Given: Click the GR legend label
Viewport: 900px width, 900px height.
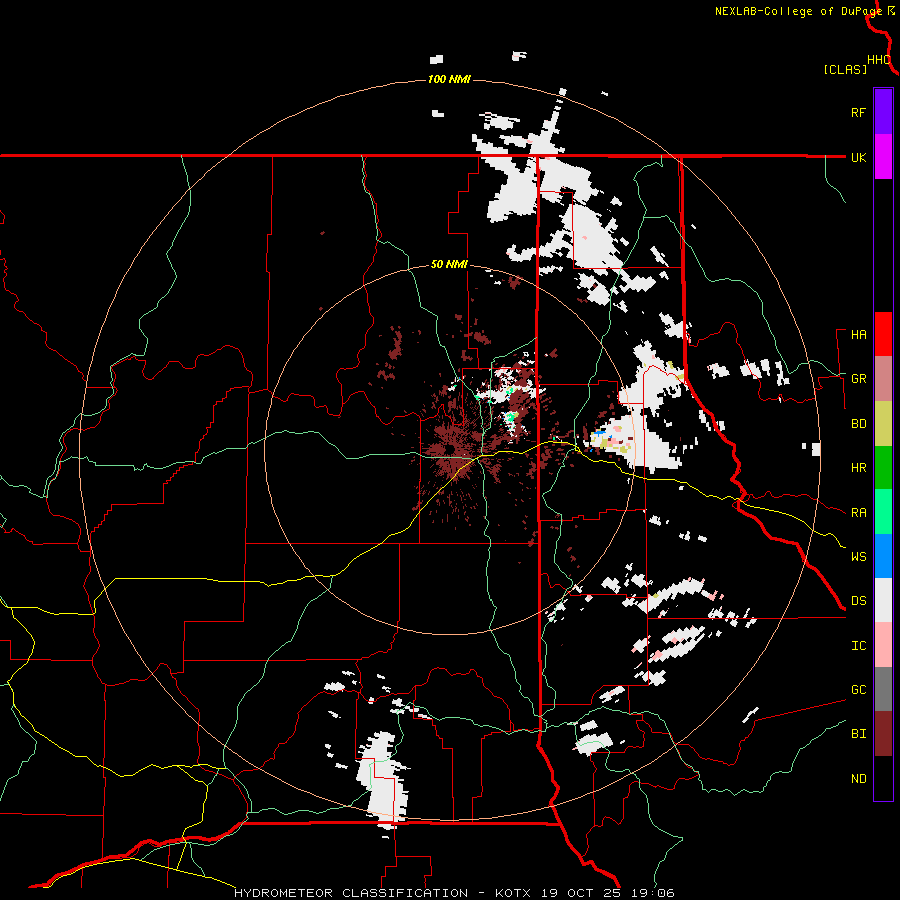Looking at the screenshot, I should tap(859, 379).
